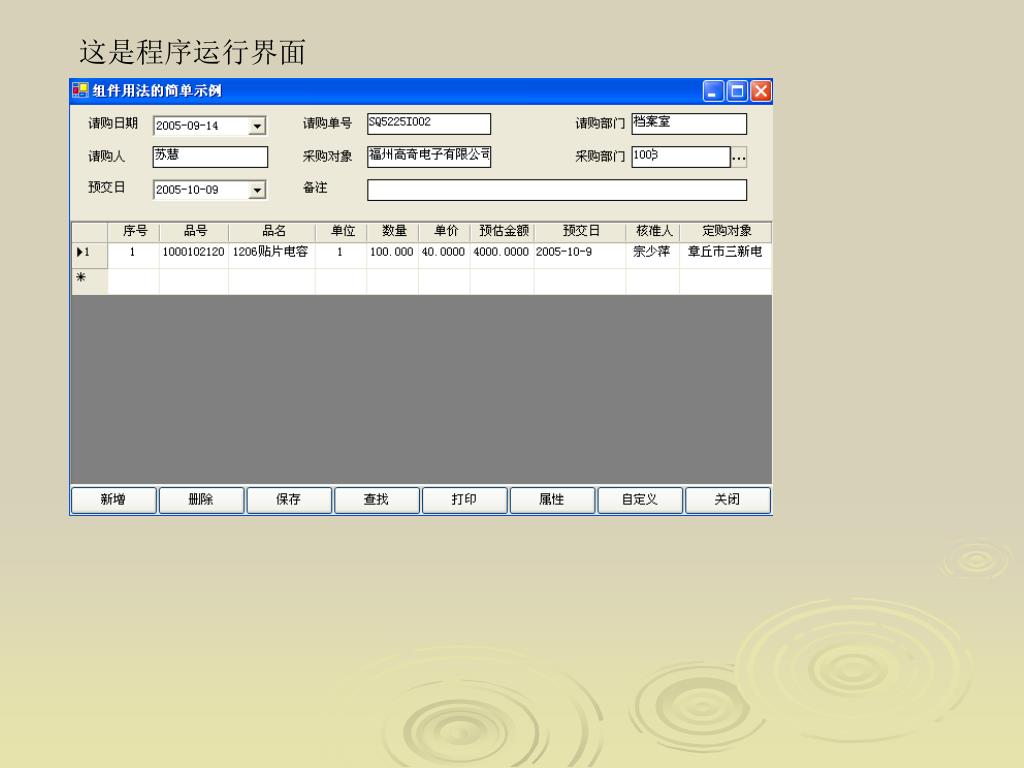Open search with 查找 button
The height and width of the screenshot is (768, 1024).
(376, 500)
